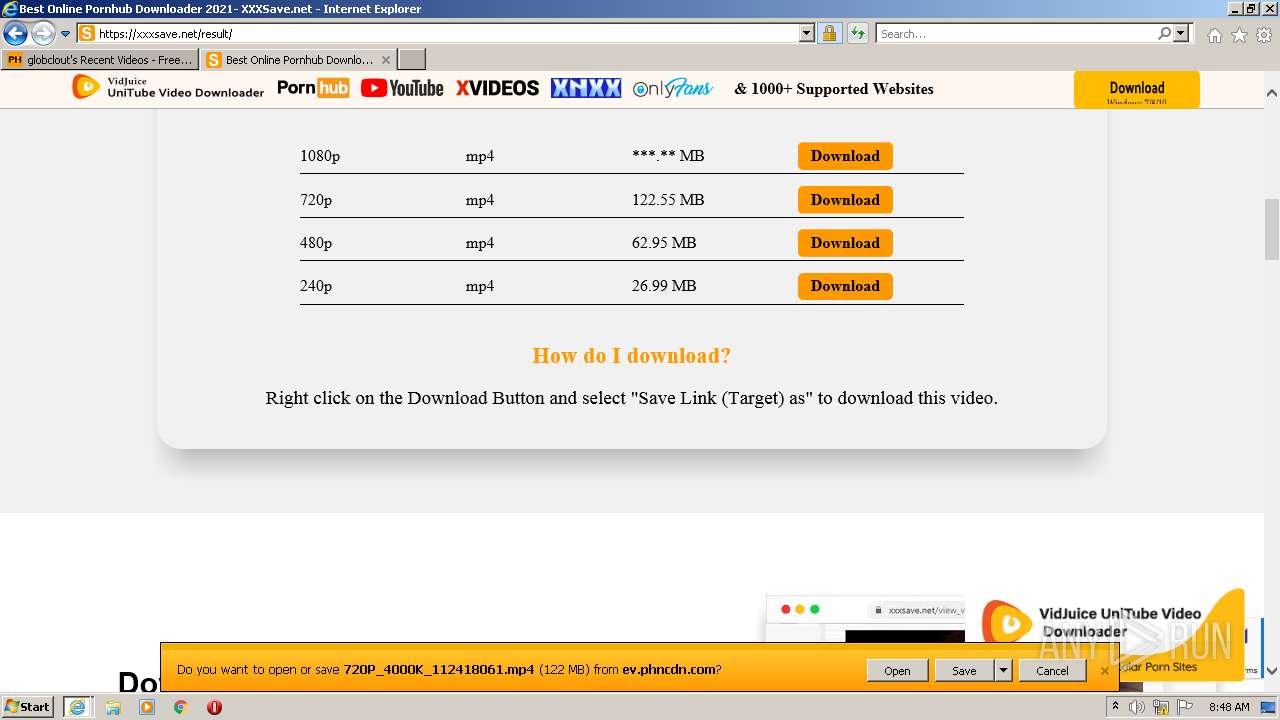Click the XNXX logo in banner

pos(586,88)
